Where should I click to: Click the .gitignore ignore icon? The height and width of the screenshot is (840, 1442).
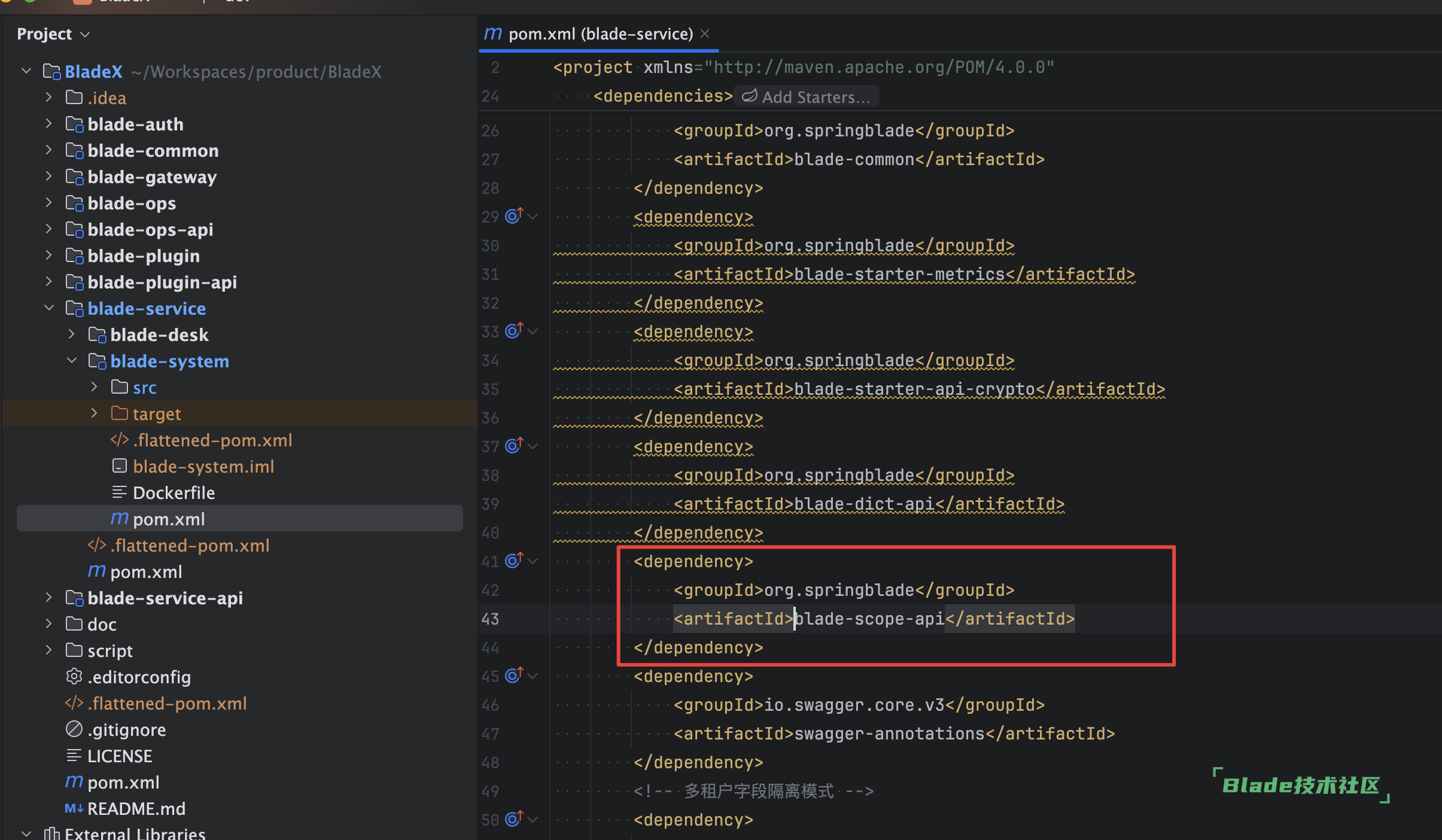click(x=74, y=729)
